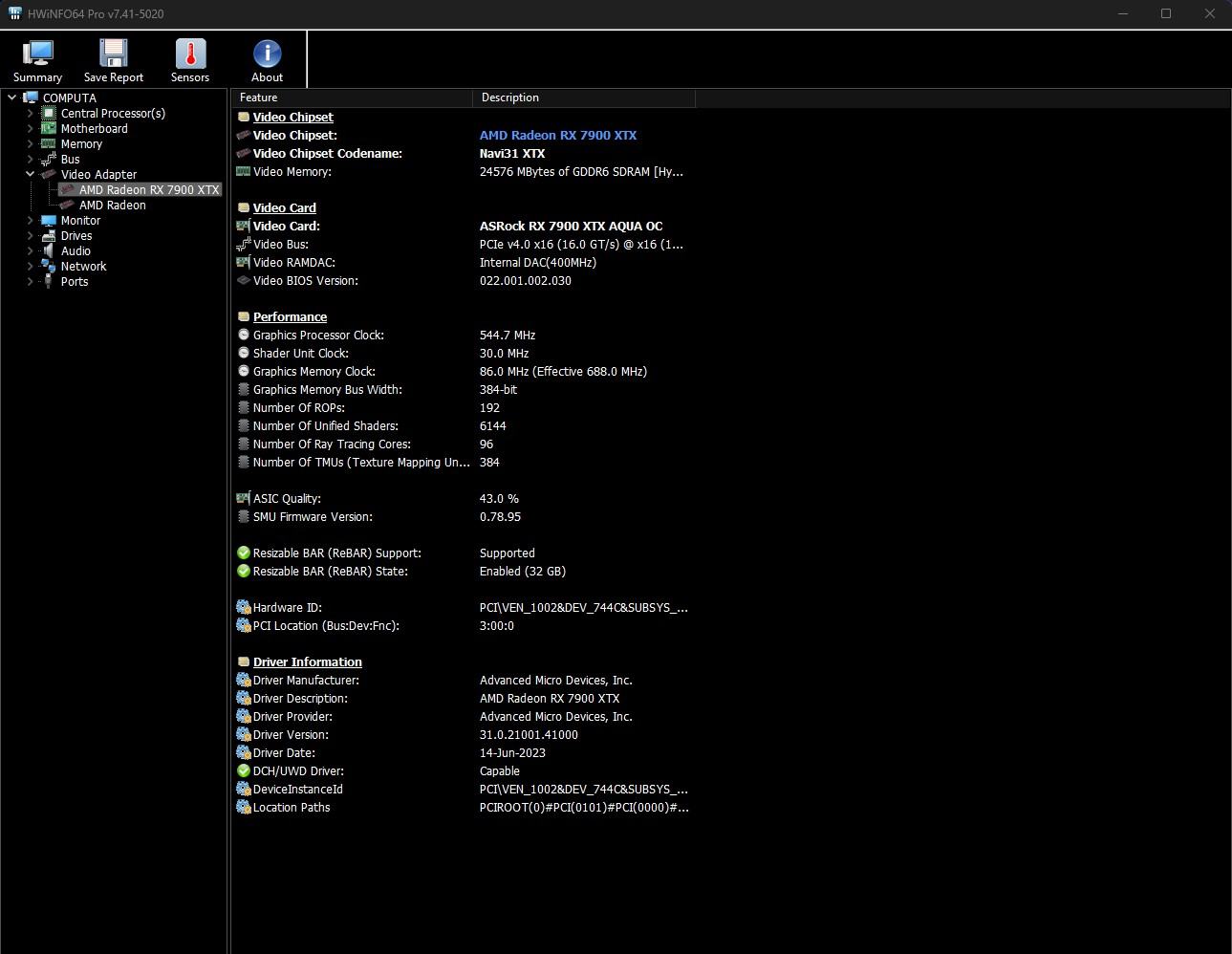
Task: Select the Drives tree label
Action: click(x=76, y=235)
